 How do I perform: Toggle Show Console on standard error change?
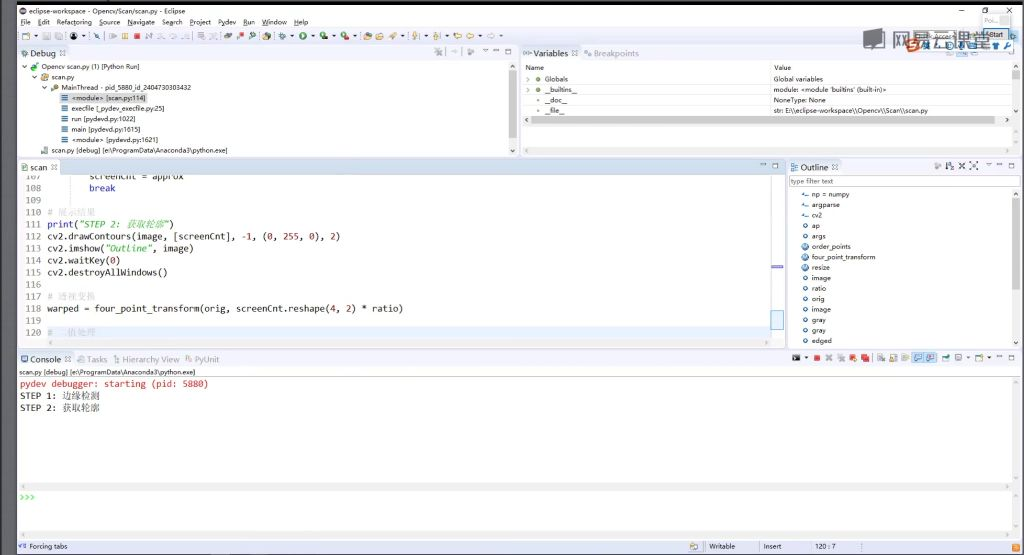pyautogui.click(x=930, y=358)
